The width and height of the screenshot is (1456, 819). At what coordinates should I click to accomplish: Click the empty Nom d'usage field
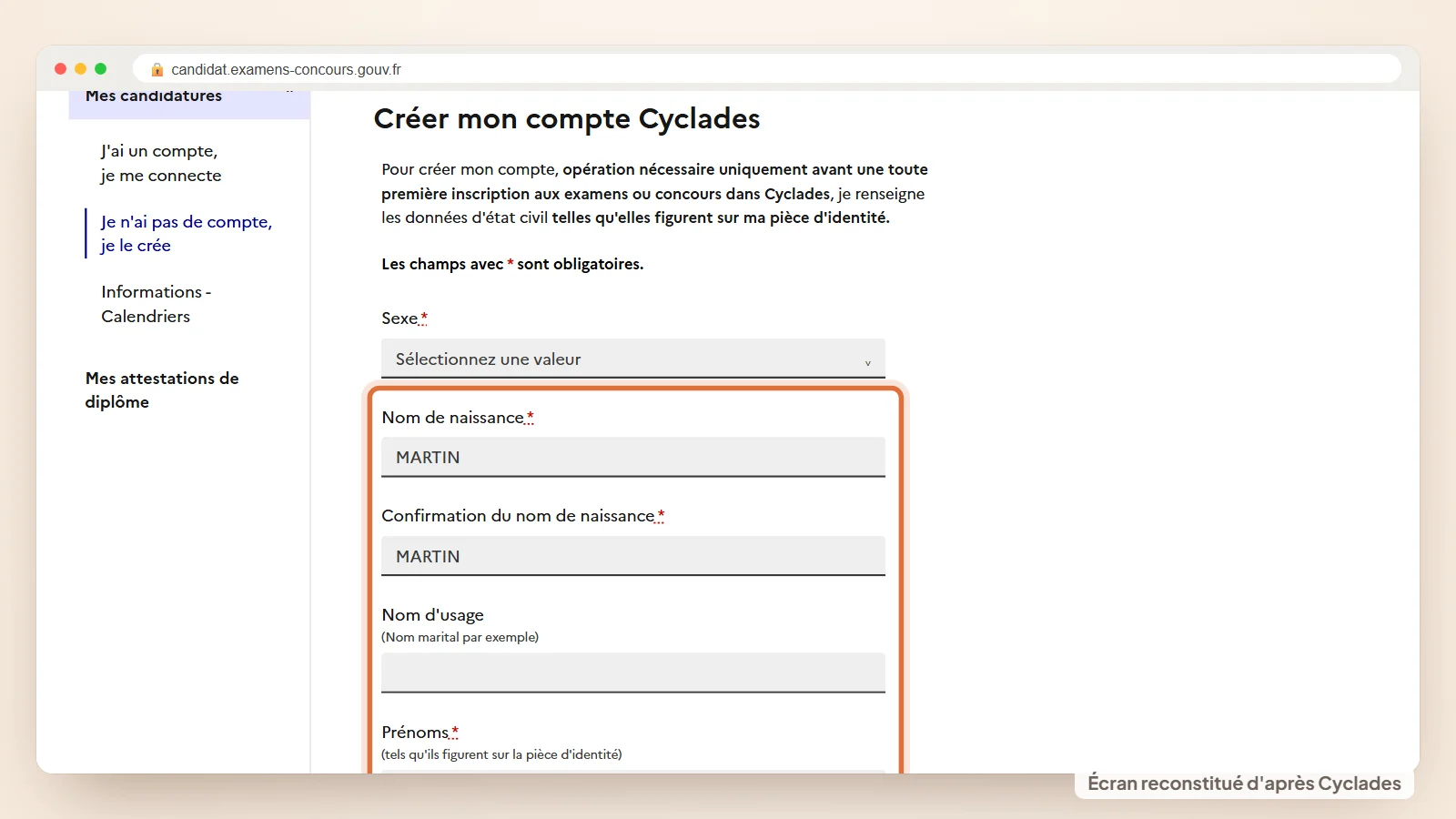(x=633, y=672)
